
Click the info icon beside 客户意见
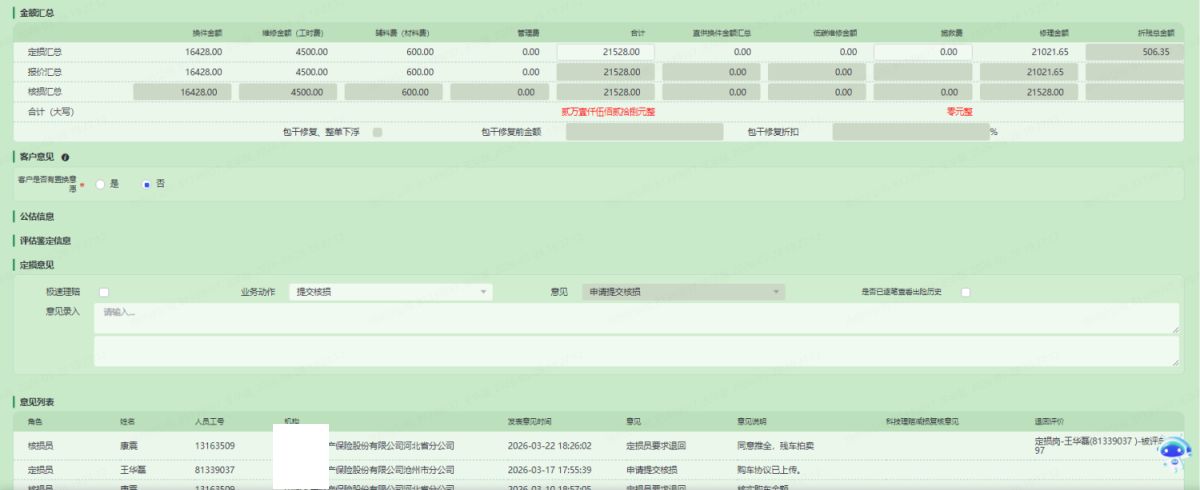(x=65, y=157)
